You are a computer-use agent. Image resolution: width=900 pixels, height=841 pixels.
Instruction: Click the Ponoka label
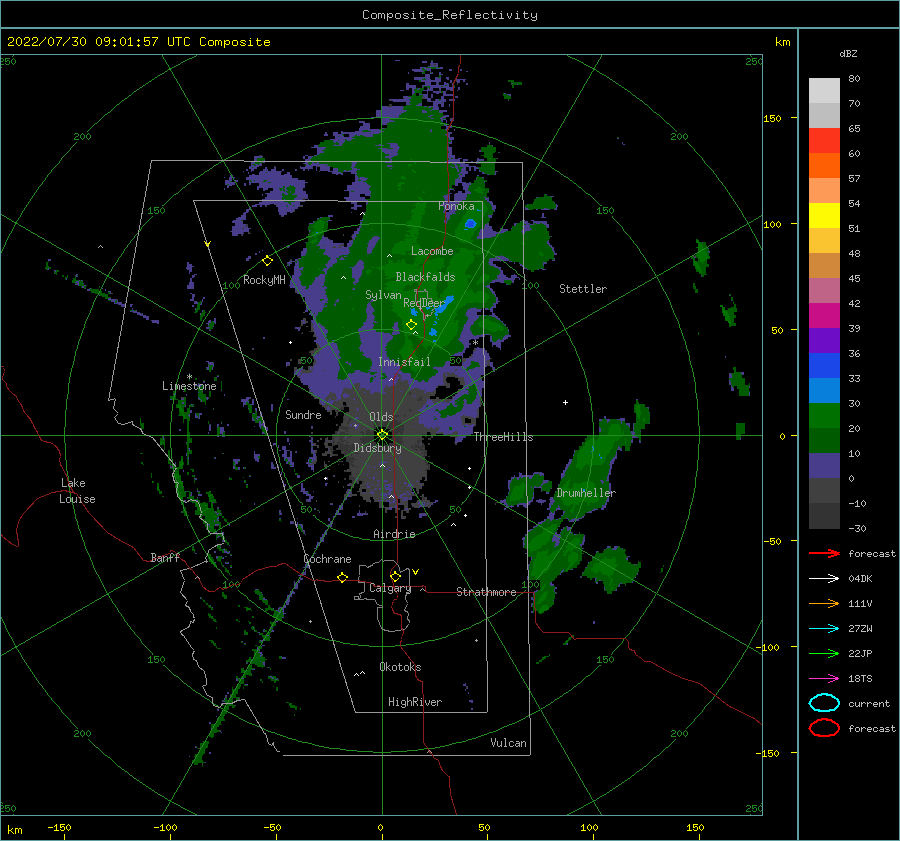[x=456, y=206]
